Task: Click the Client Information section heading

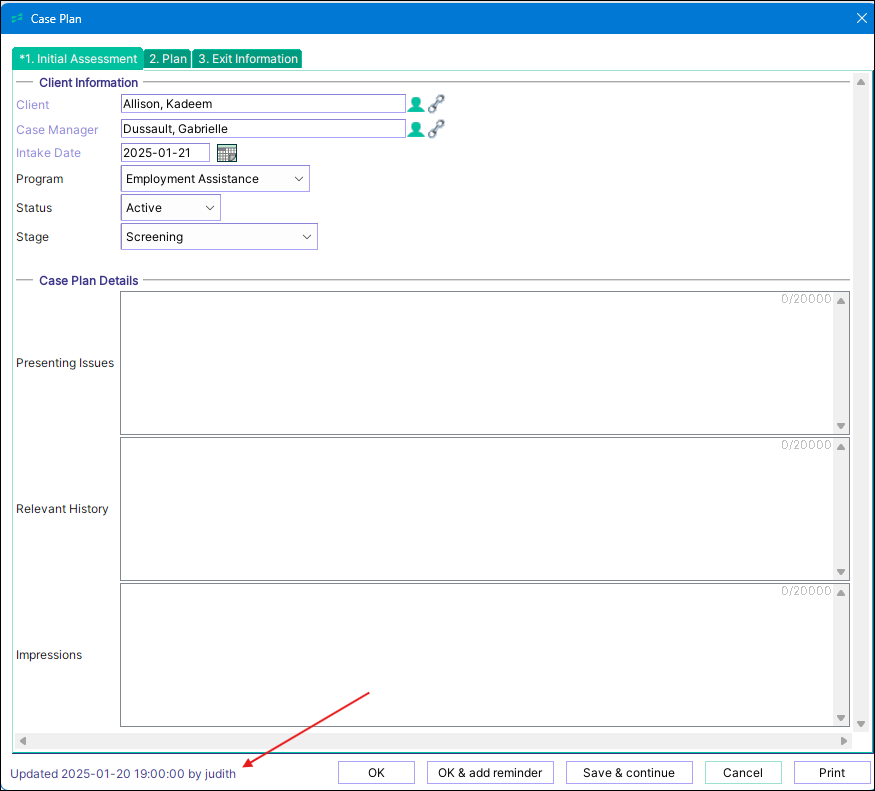Action: coord(88,83)
